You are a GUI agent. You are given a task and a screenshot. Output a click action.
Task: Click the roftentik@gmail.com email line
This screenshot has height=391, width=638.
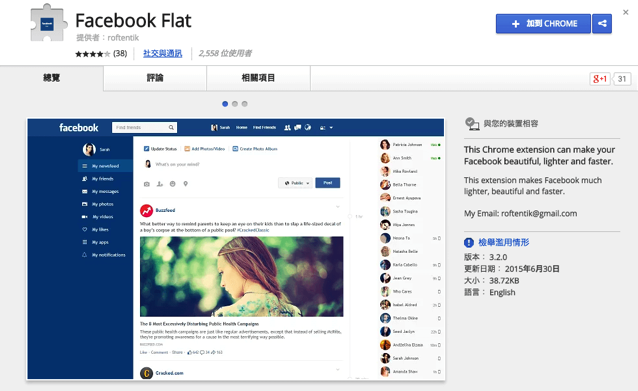[520, 214]
